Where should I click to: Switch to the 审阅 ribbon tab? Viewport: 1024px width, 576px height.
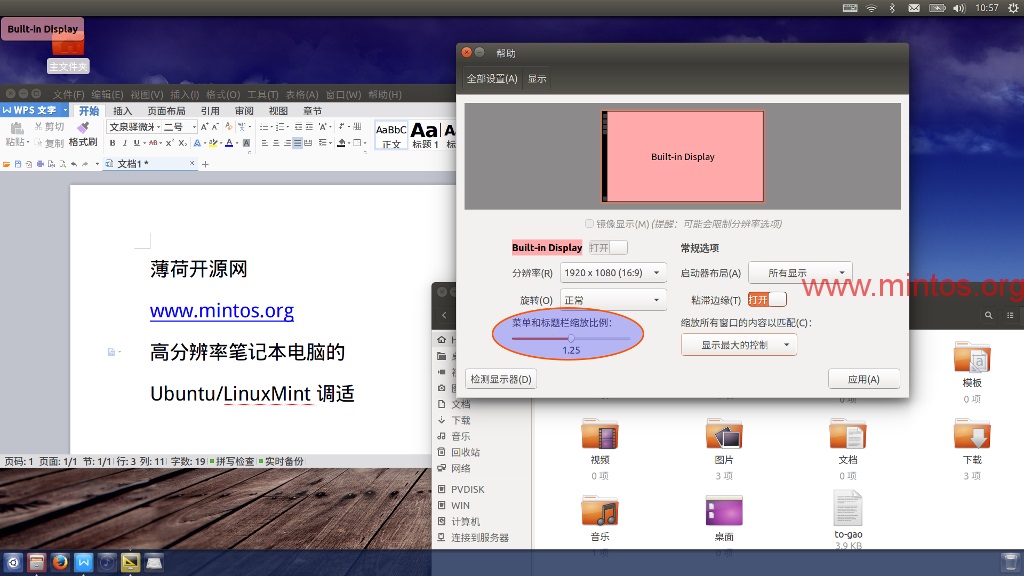244,111
